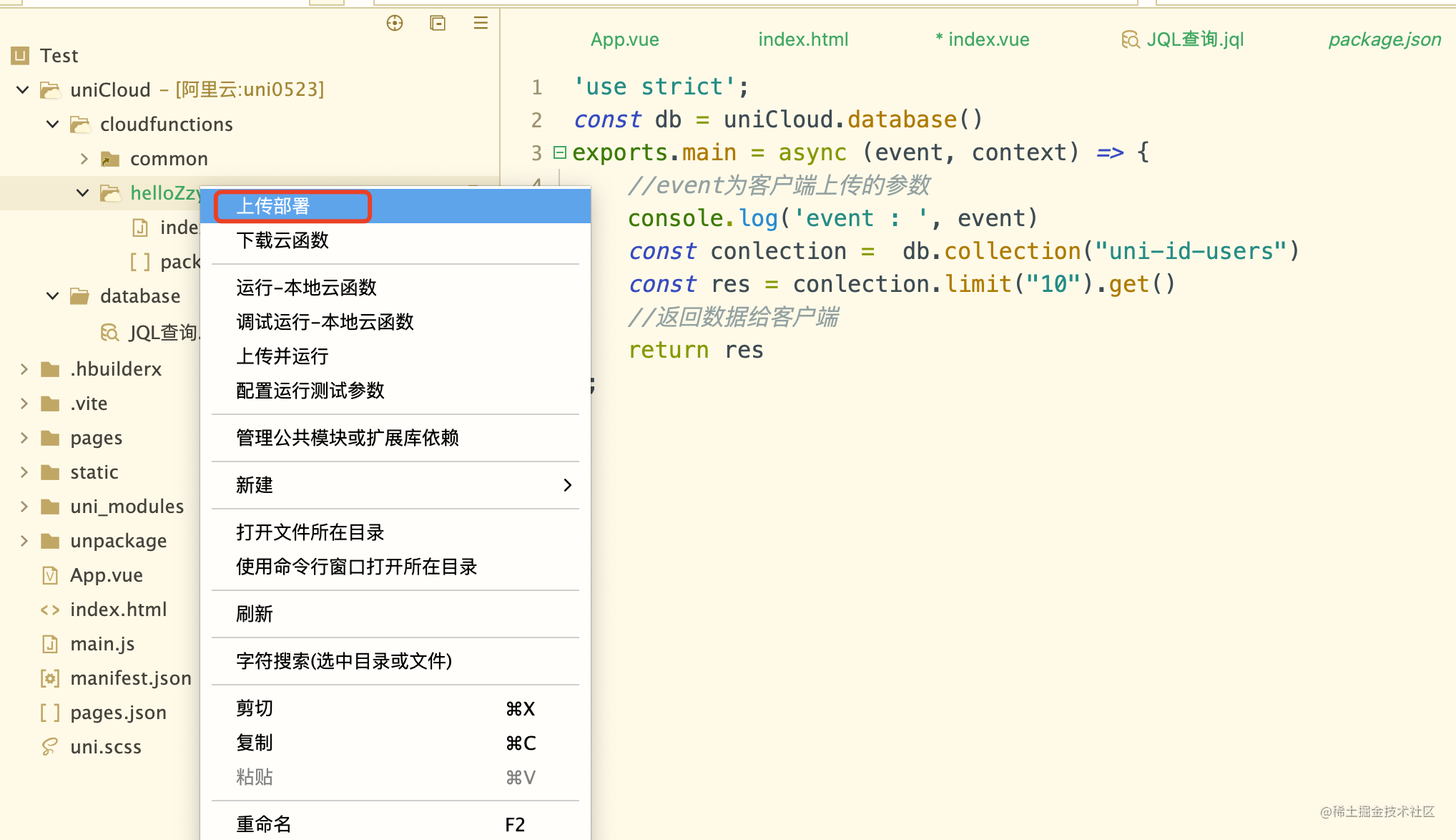The width and height of the screenshot is (1456, 840).
Task: Click the JQL query file icon in tree
Action: [x=110, y=332]
